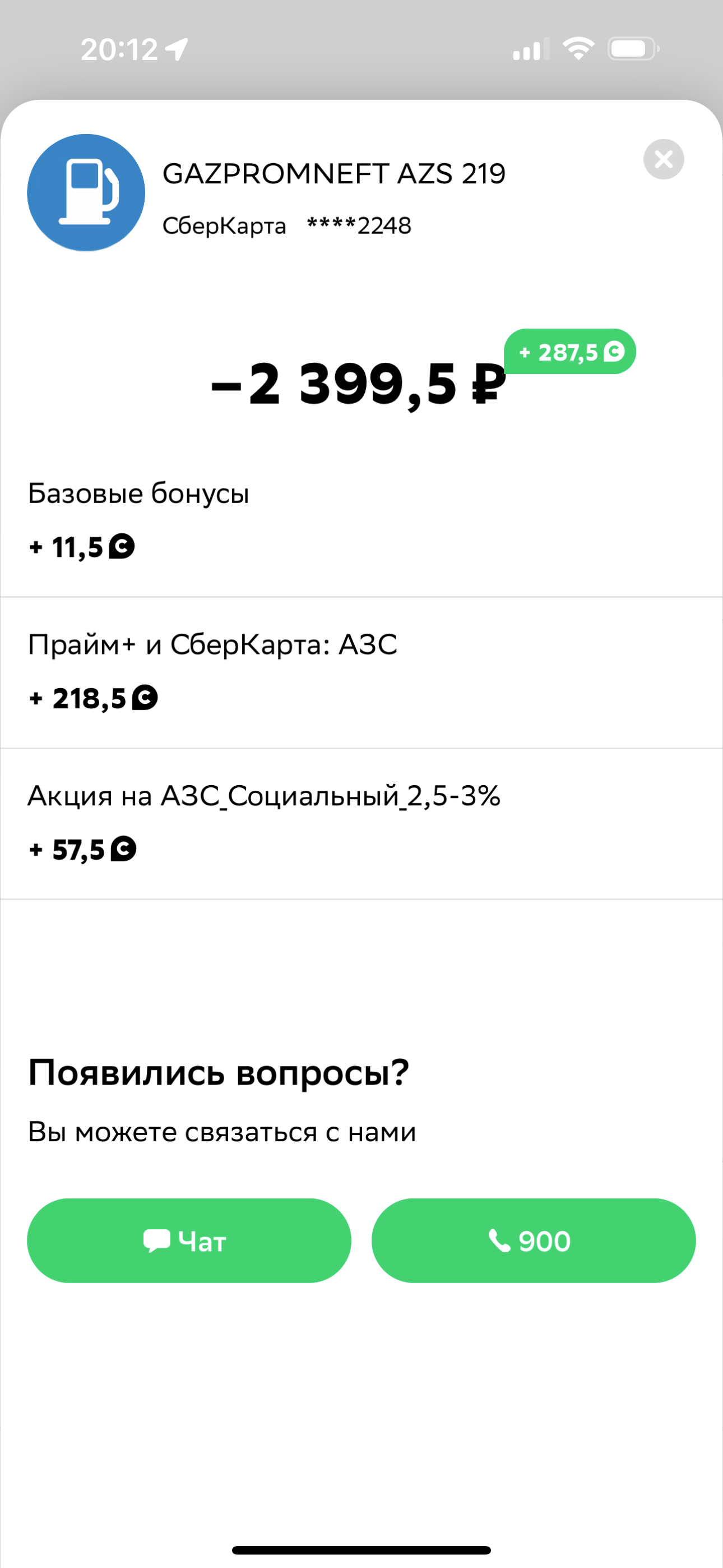This screenshot has width=723, height=1568.
Task: Close the transaction details sheet
Action: 664,159
